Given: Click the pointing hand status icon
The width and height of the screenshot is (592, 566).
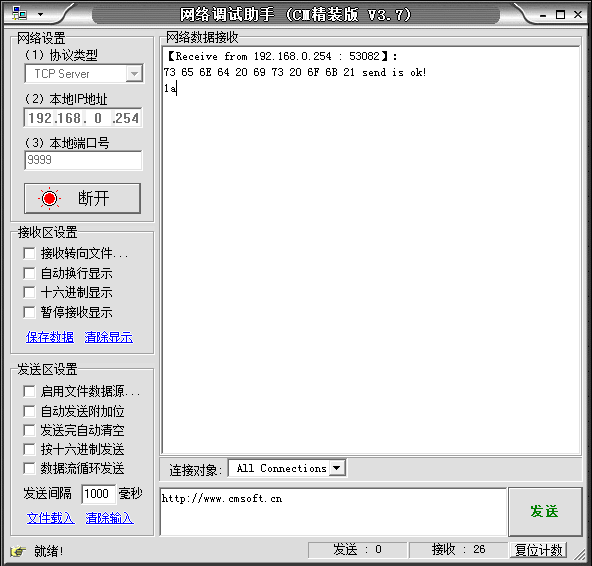Looking at the screenshot, I should 18,551.
